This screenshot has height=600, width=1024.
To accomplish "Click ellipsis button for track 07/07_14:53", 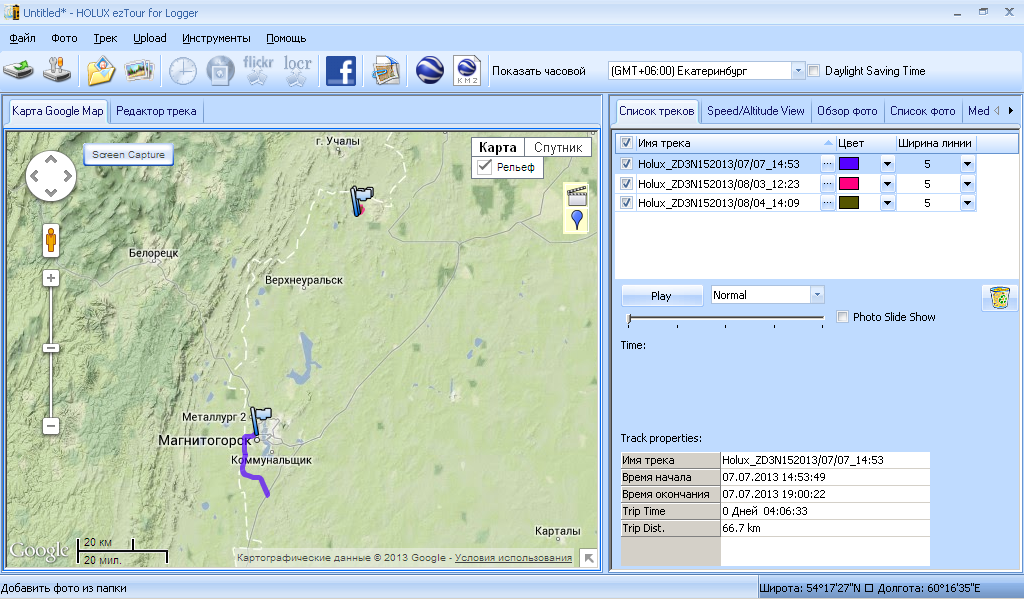I will (x=827, y=164).
